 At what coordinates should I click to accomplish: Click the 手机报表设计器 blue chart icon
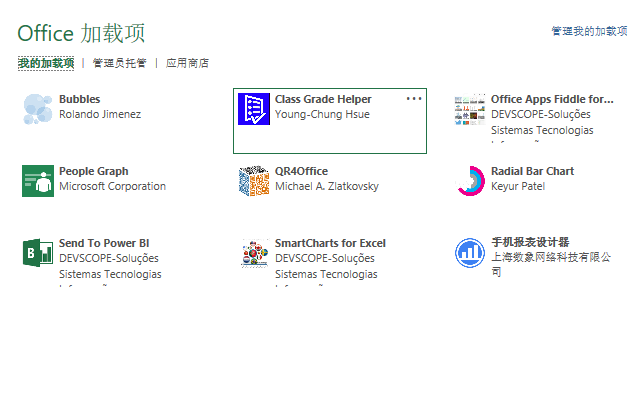[x=470, y=253]
